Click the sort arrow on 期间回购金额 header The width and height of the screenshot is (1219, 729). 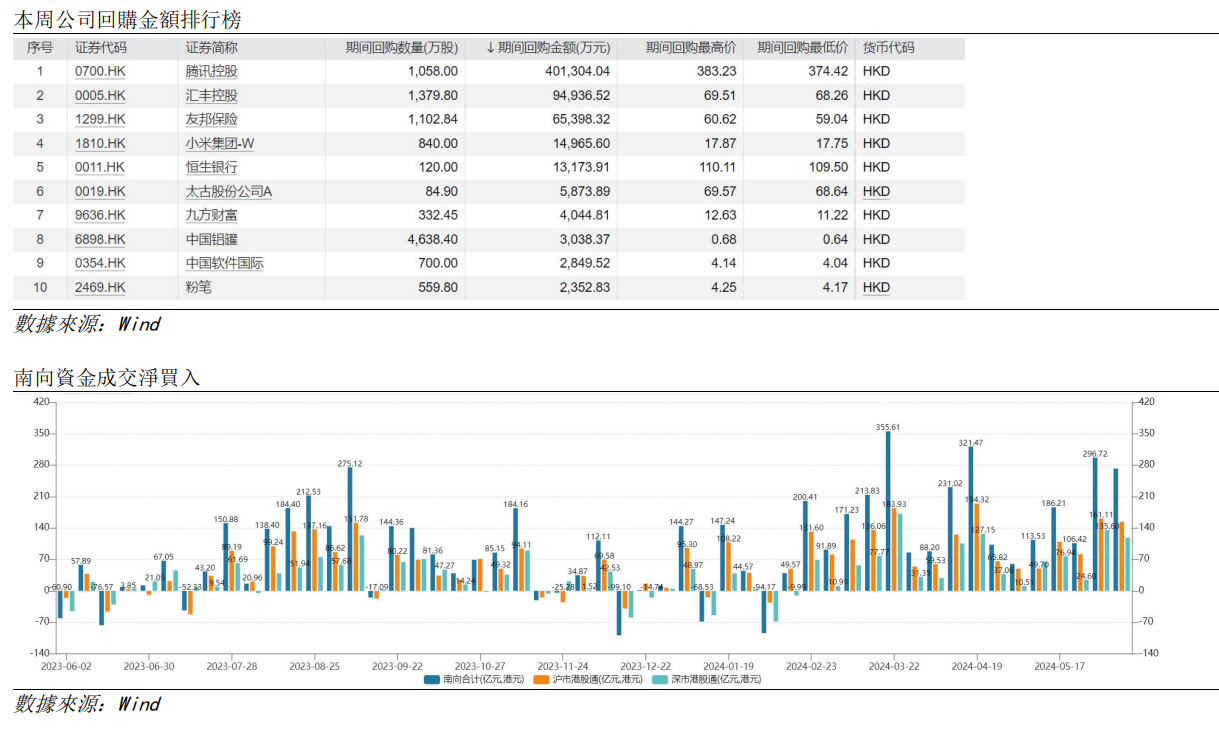pyautogui.click(x=491, y=47)
